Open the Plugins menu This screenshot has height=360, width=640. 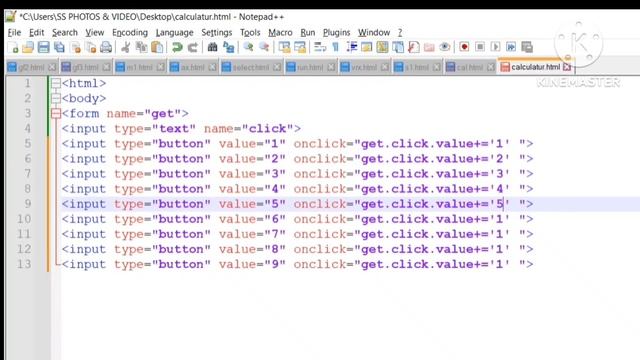tap(336, 33)
